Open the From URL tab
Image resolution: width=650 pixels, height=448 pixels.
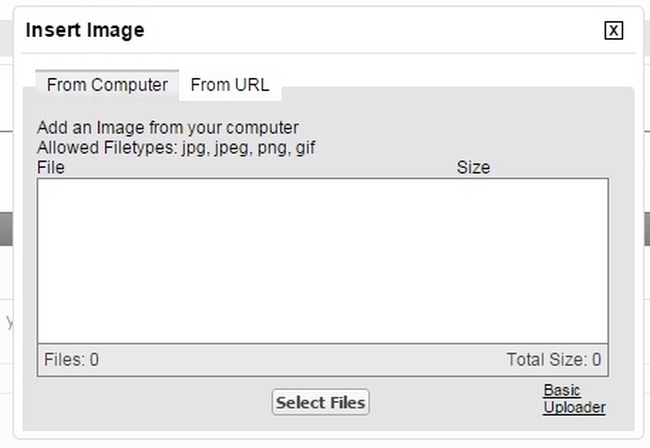[x=230, y=85]
